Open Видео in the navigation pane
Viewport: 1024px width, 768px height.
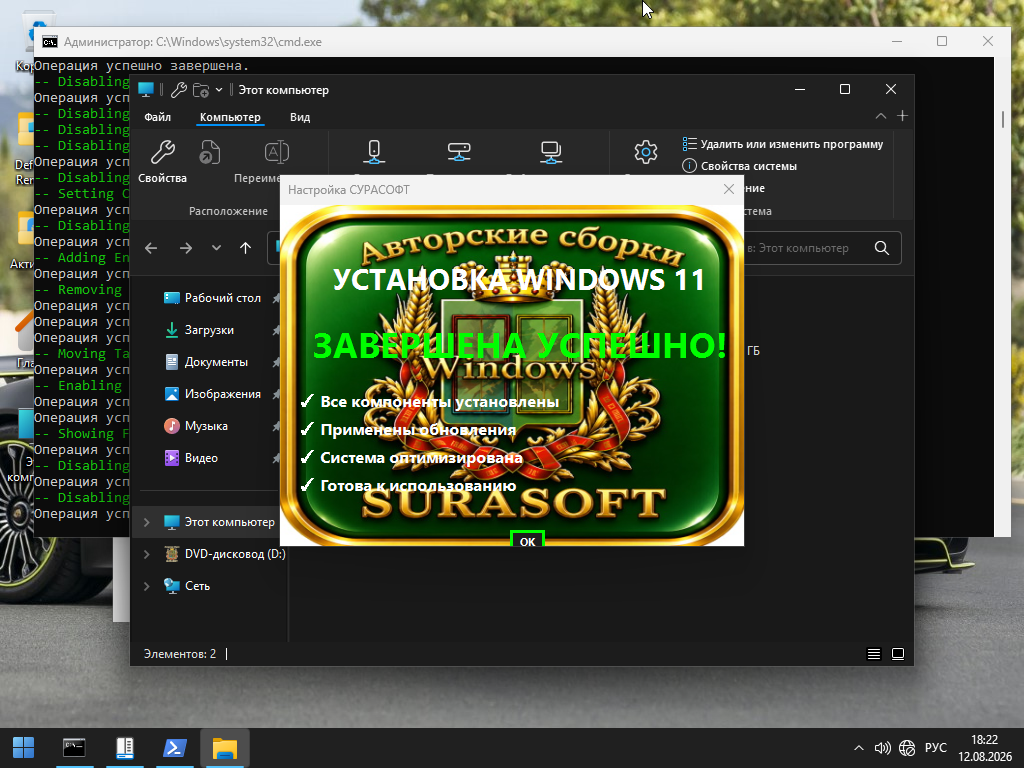click(191, 458)
